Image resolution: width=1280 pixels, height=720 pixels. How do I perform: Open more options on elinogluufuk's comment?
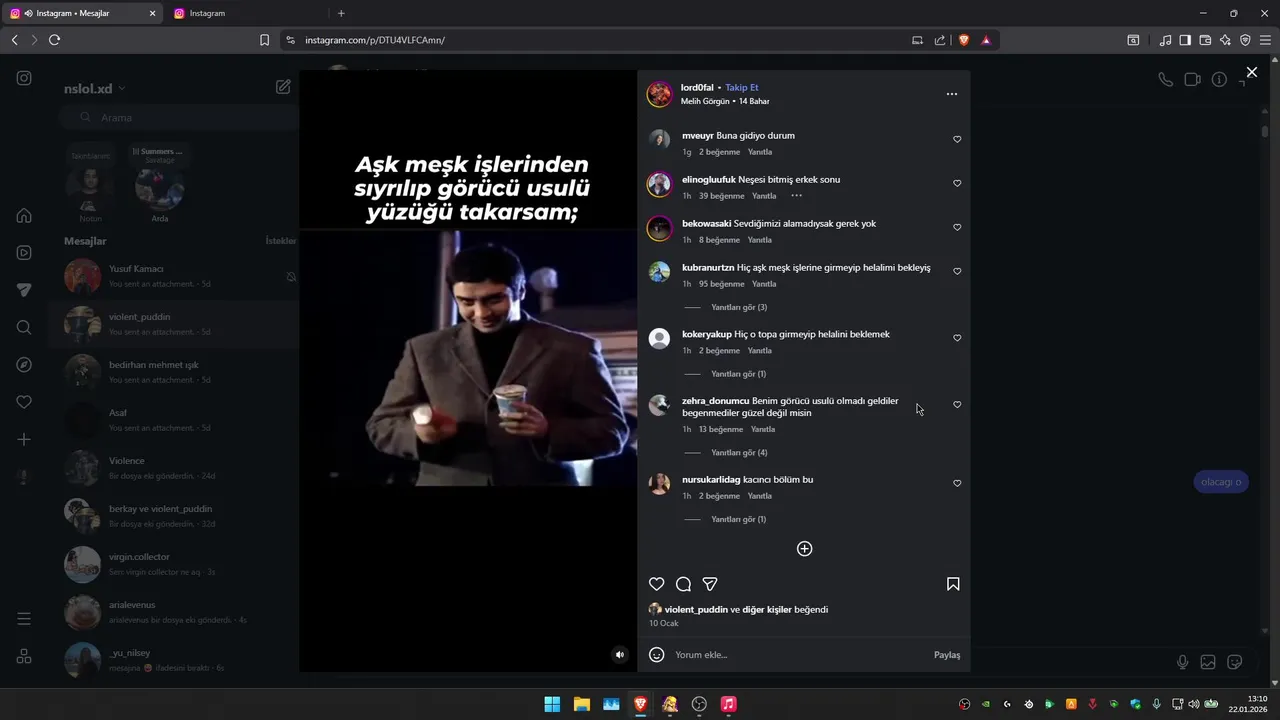tap(797, 196)
